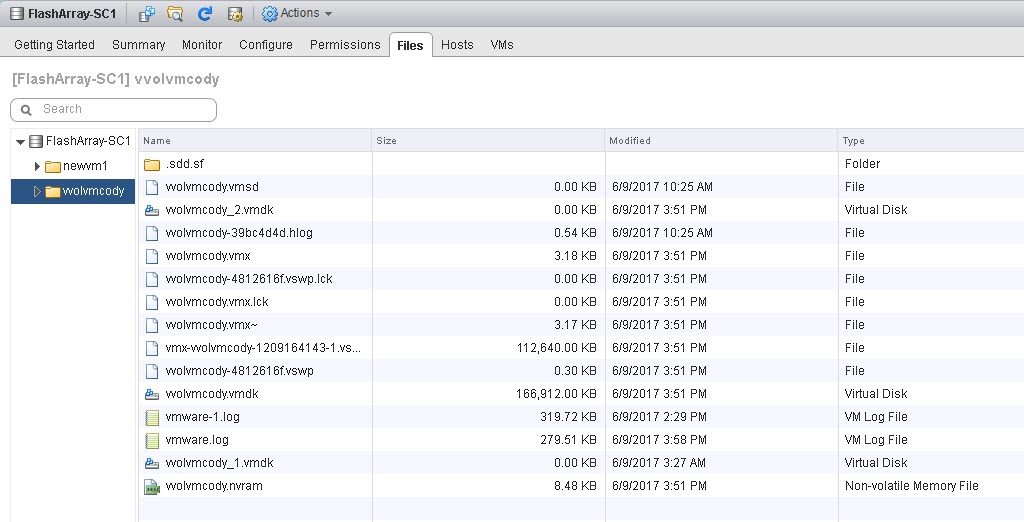The height and width of the screenshot is (522, 1024).
Task: Click the browse files folder-magnifier icon
Action: [x=175, y=13]
